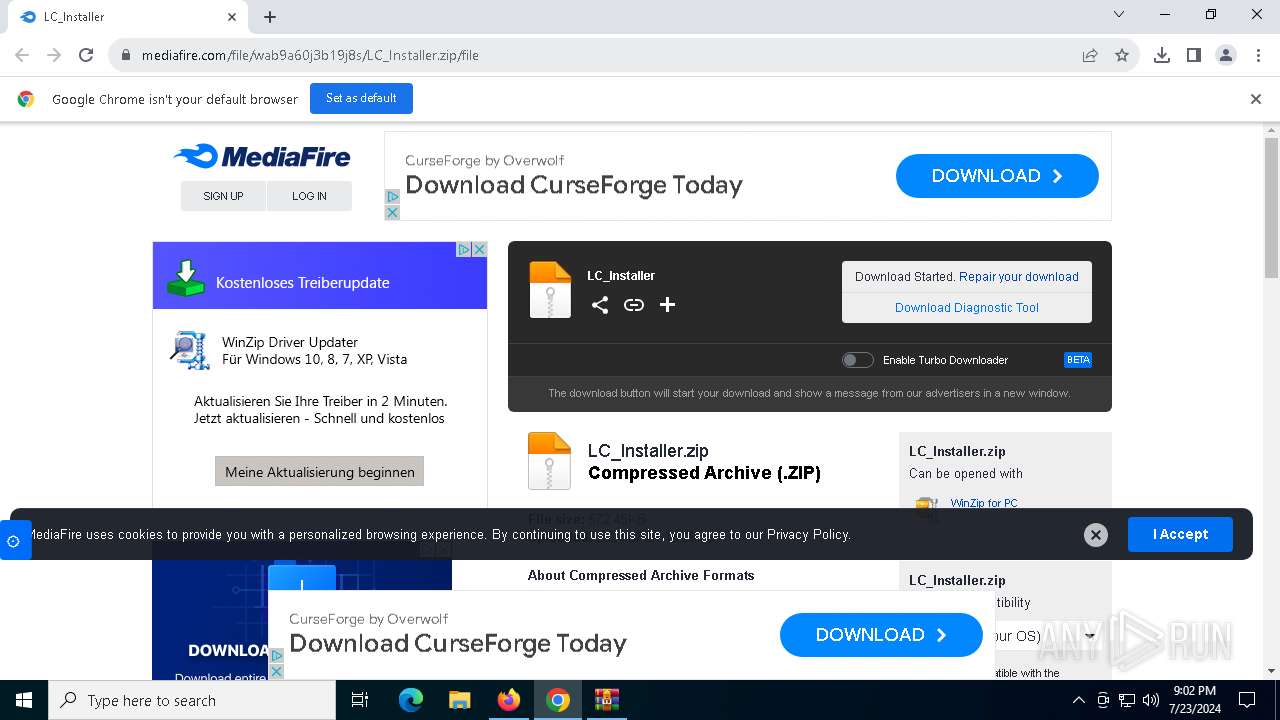
Task: Click the WinZip for PC link
Action: [x=984, y=503]
